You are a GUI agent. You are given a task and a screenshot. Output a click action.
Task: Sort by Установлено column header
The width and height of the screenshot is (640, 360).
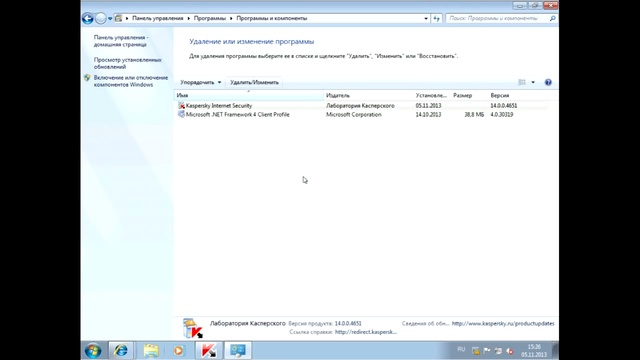point(432,96)
